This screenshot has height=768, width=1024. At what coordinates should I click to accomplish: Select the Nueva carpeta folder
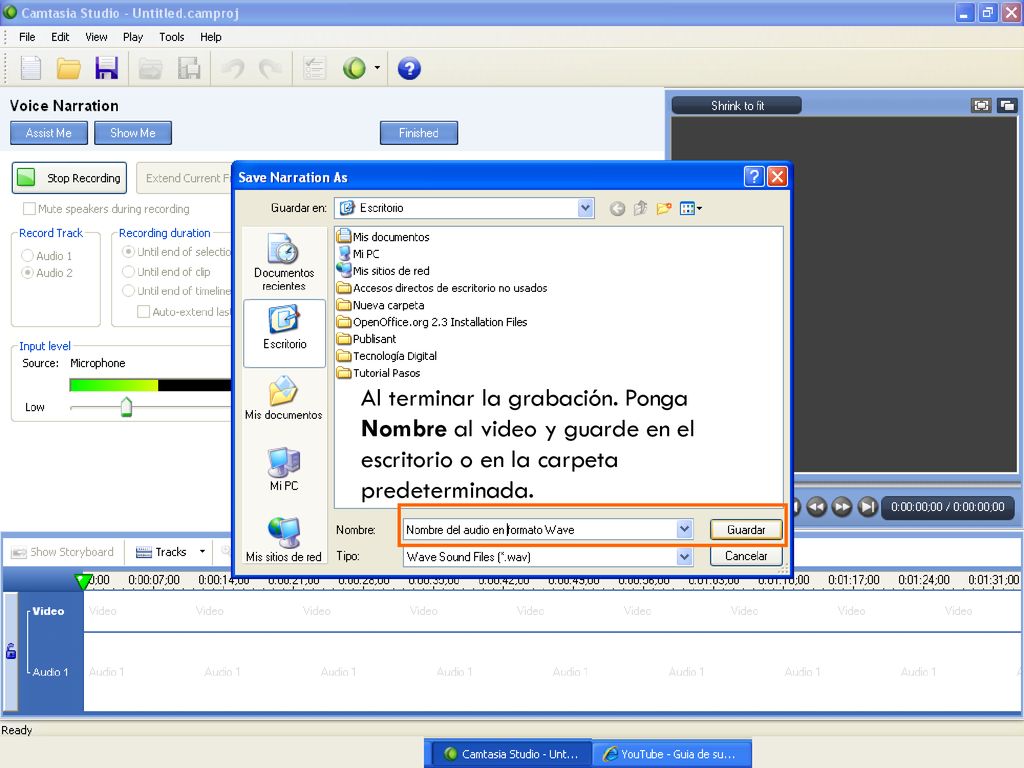(381, 305)
